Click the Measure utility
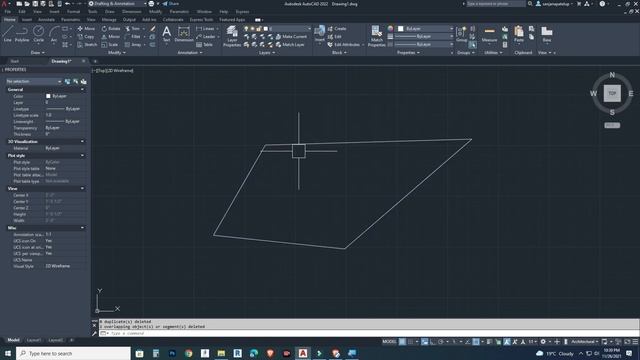Viewport: 640px width, 360px height. click(x=489, y=33)
